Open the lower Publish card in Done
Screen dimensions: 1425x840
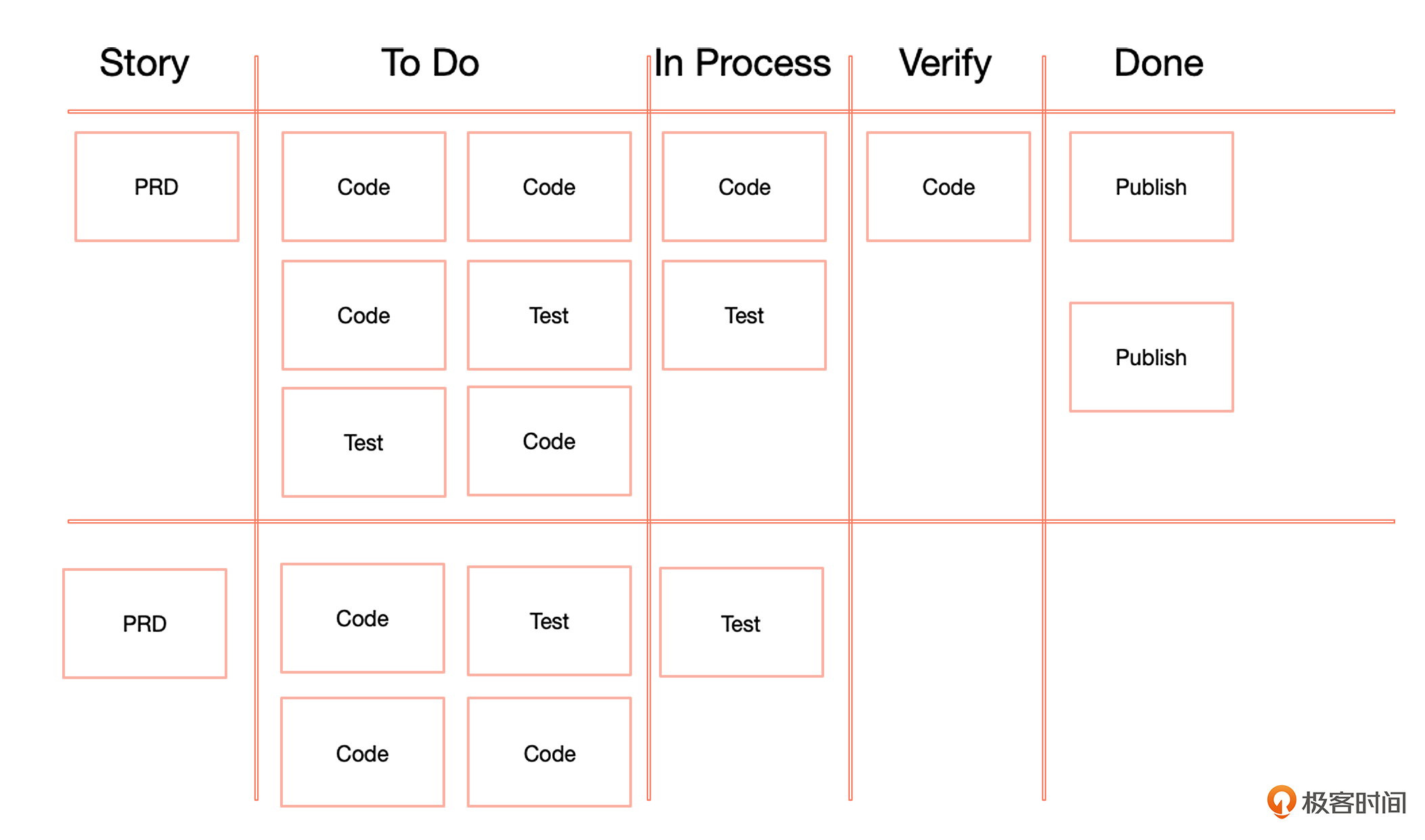[x=1151, y=357]
